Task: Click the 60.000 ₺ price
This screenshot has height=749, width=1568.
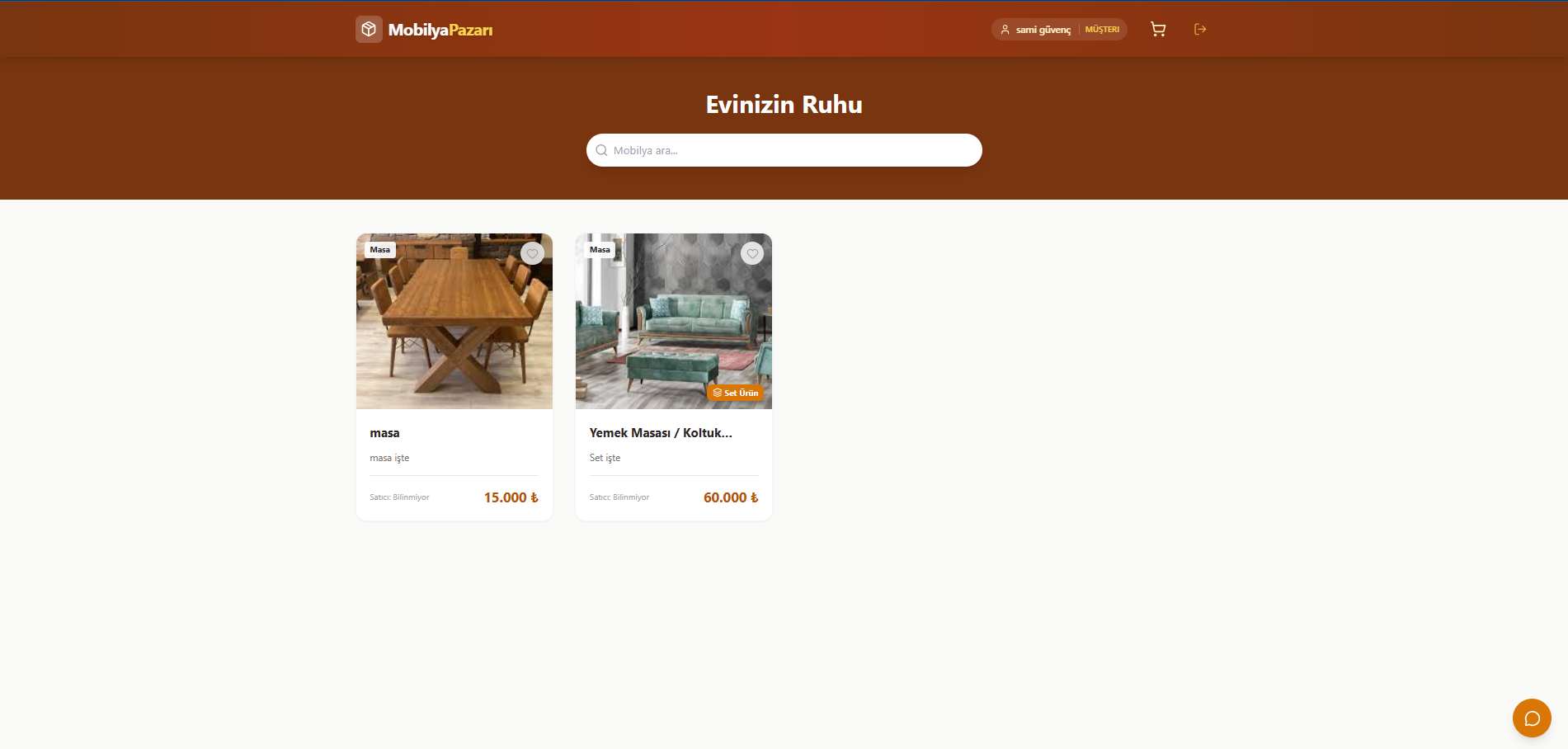Action: coord(730,497)
